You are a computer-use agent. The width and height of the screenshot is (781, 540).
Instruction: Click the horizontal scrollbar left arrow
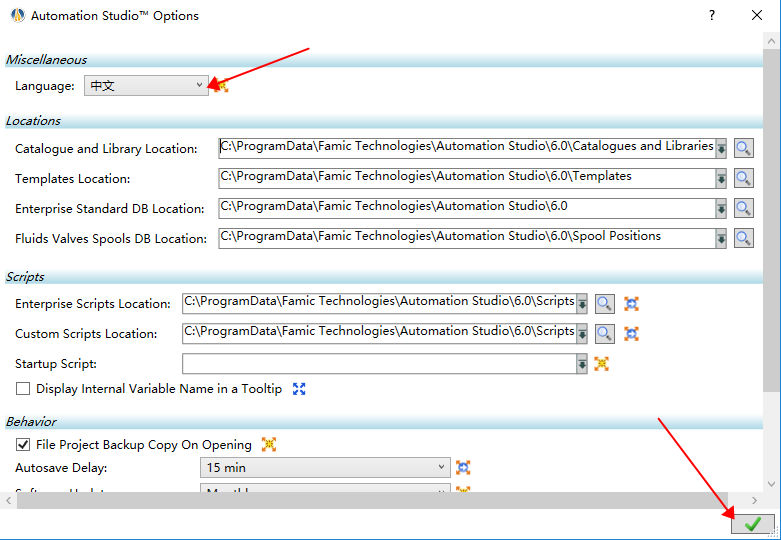(8, 500)
